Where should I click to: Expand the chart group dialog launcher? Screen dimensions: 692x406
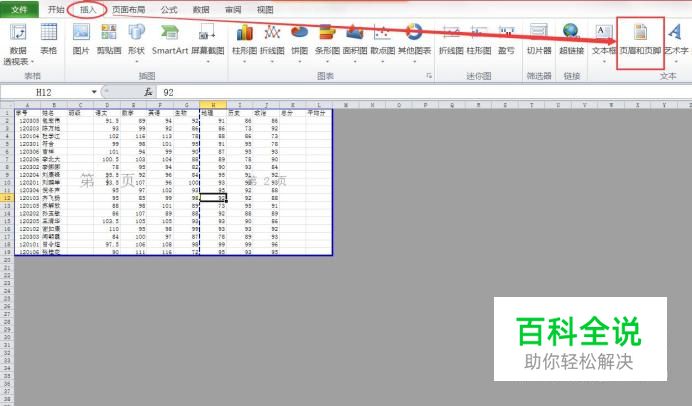click(429, 76)
